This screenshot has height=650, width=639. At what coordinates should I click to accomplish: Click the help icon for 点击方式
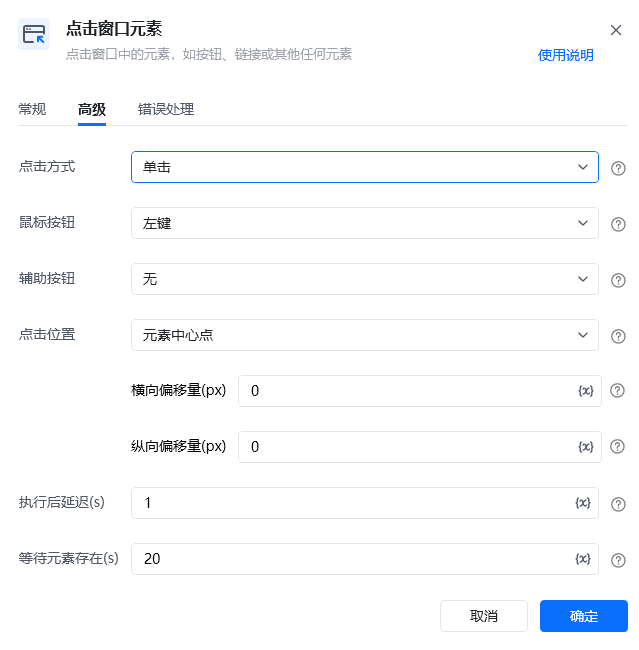point(618,168)
